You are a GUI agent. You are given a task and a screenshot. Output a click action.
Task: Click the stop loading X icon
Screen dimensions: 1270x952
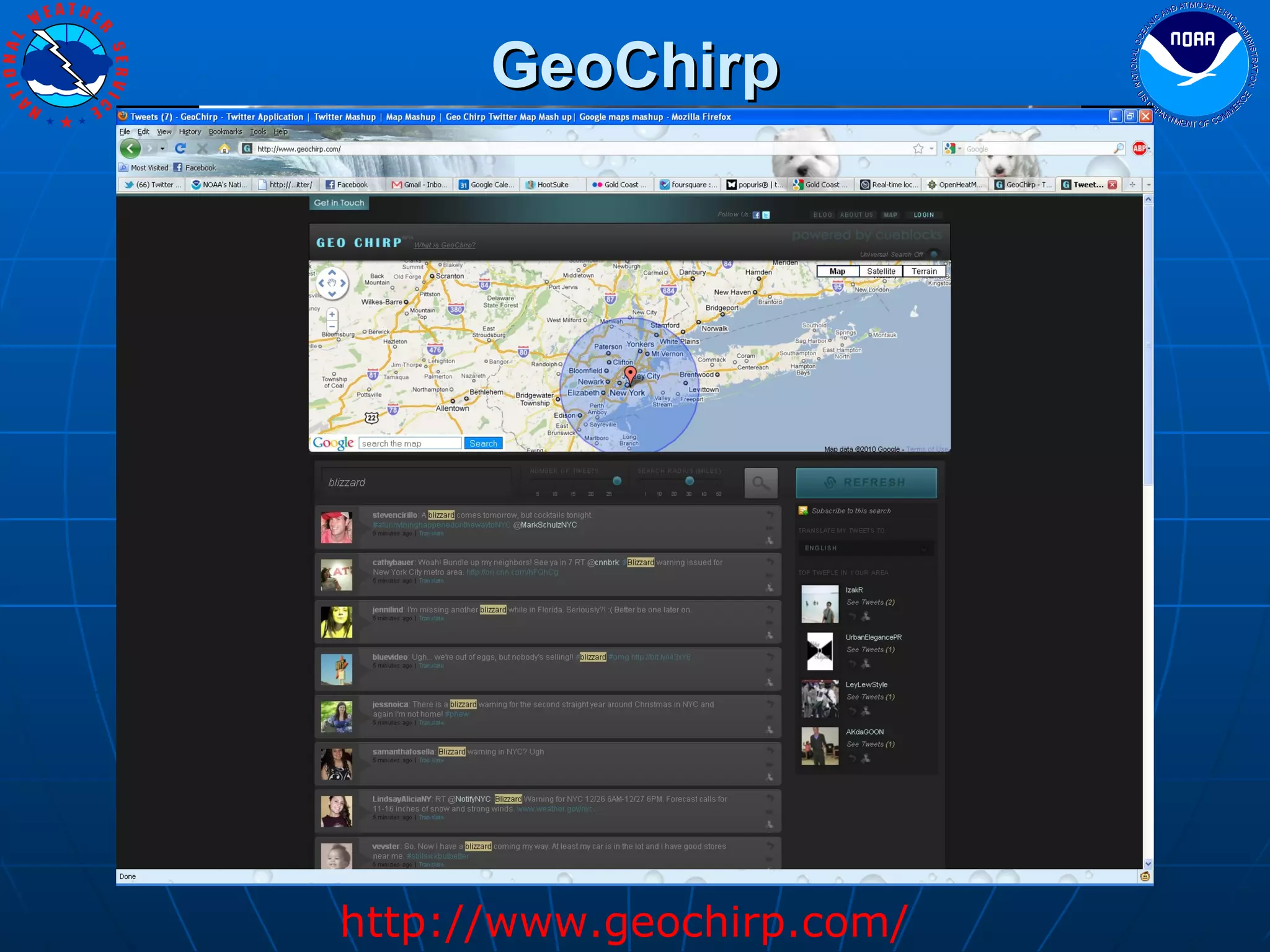pos(202,148)
